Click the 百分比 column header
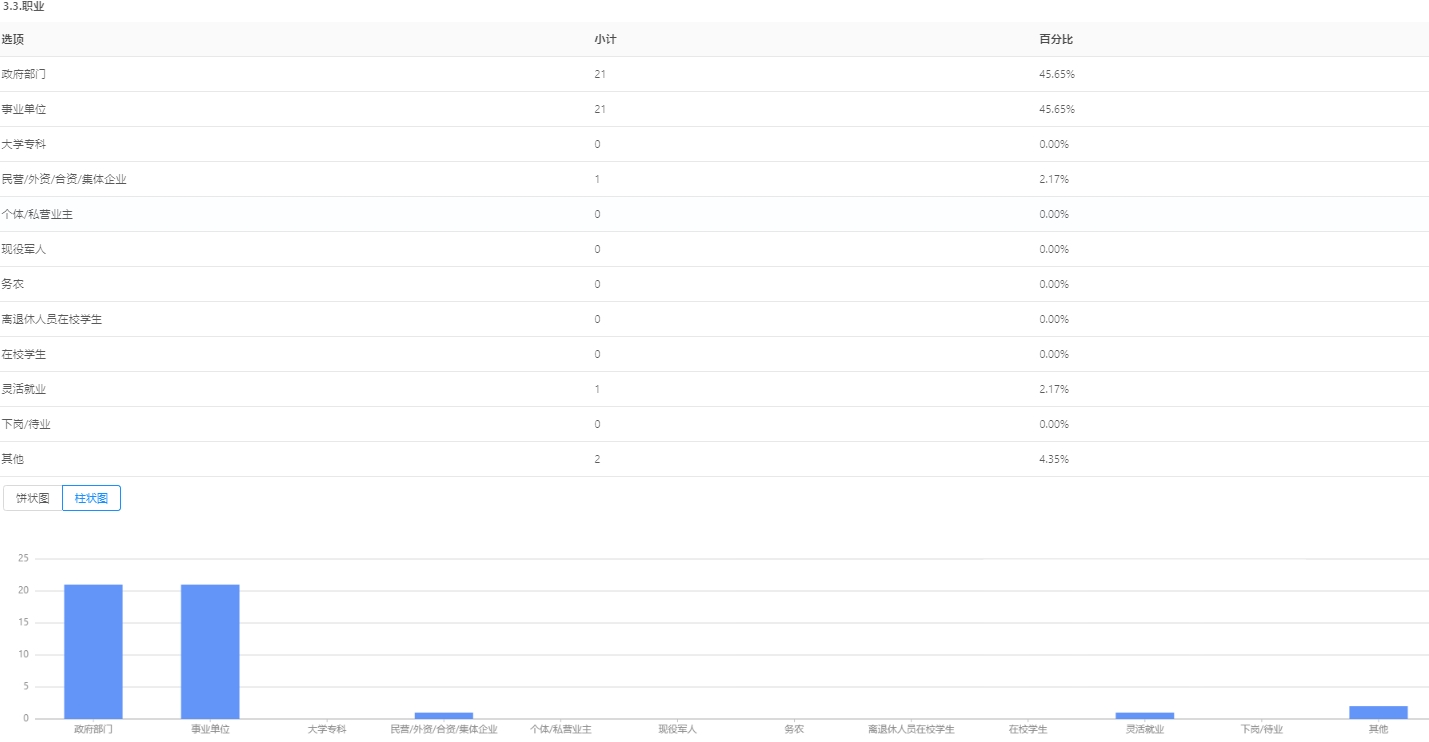Viewport: 1429px width, 742px height. (x=1056, y=40)
